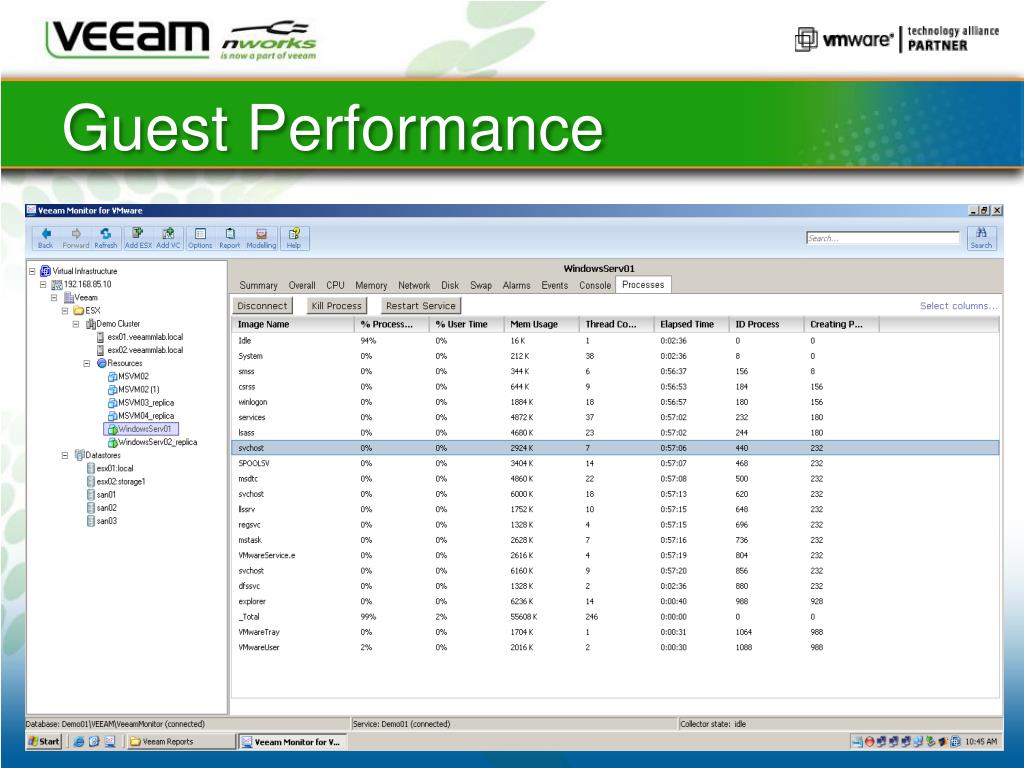The image size is (1024, 768).
Task: Click the Add ESX toolbar icon
Action: pos(138,238)
